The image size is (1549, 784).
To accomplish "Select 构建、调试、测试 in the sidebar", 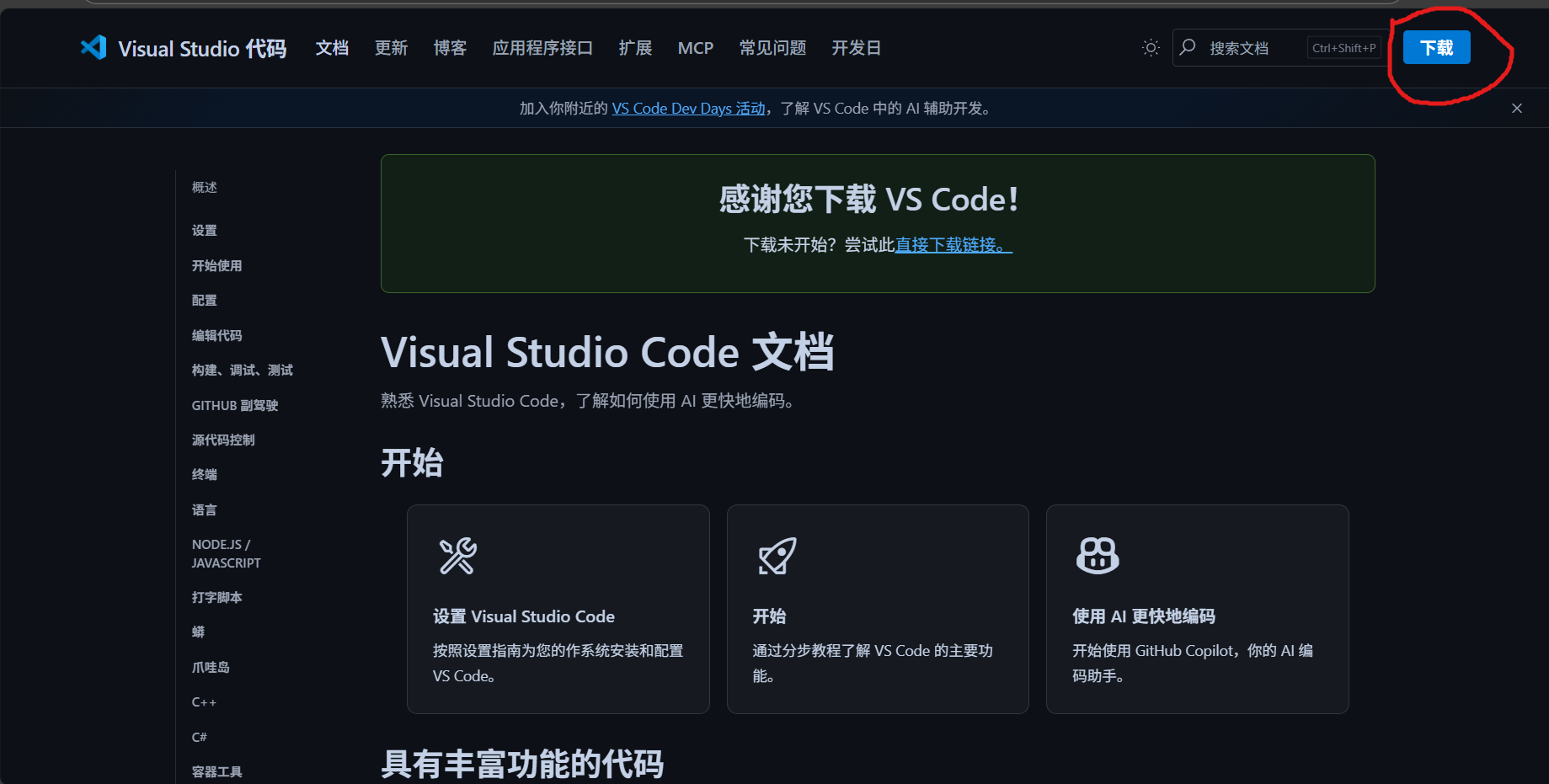I will (x=243, y=370).
